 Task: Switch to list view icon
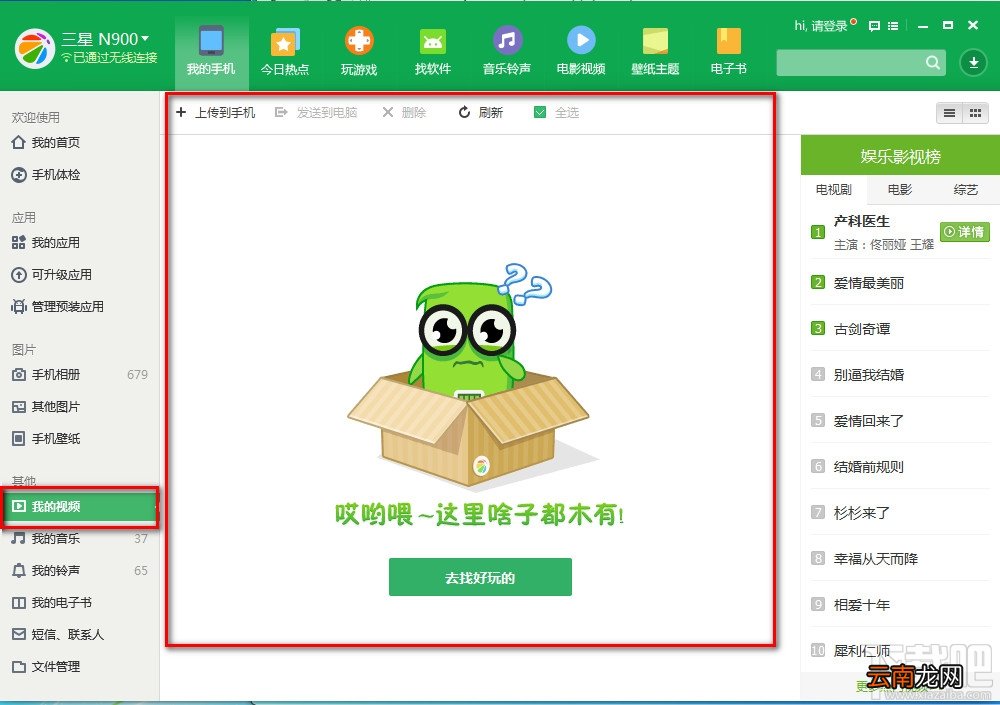(949, 113)
